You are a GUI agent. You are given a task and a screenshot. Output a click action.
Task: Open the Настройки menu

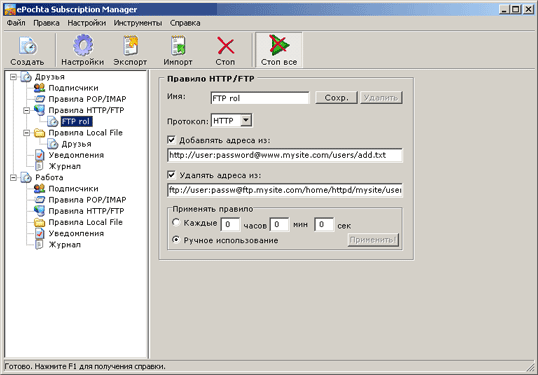(x=86, y=23)
